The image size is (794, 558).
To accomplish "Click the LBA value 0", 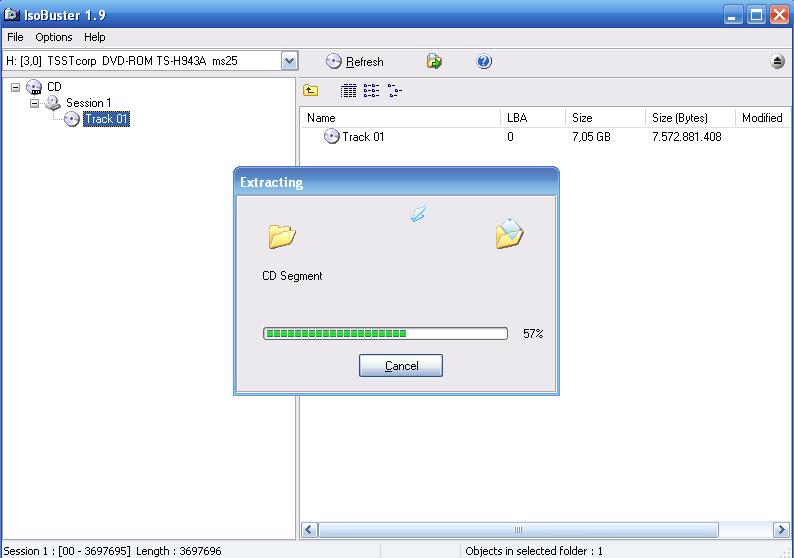I will (510, 137).
